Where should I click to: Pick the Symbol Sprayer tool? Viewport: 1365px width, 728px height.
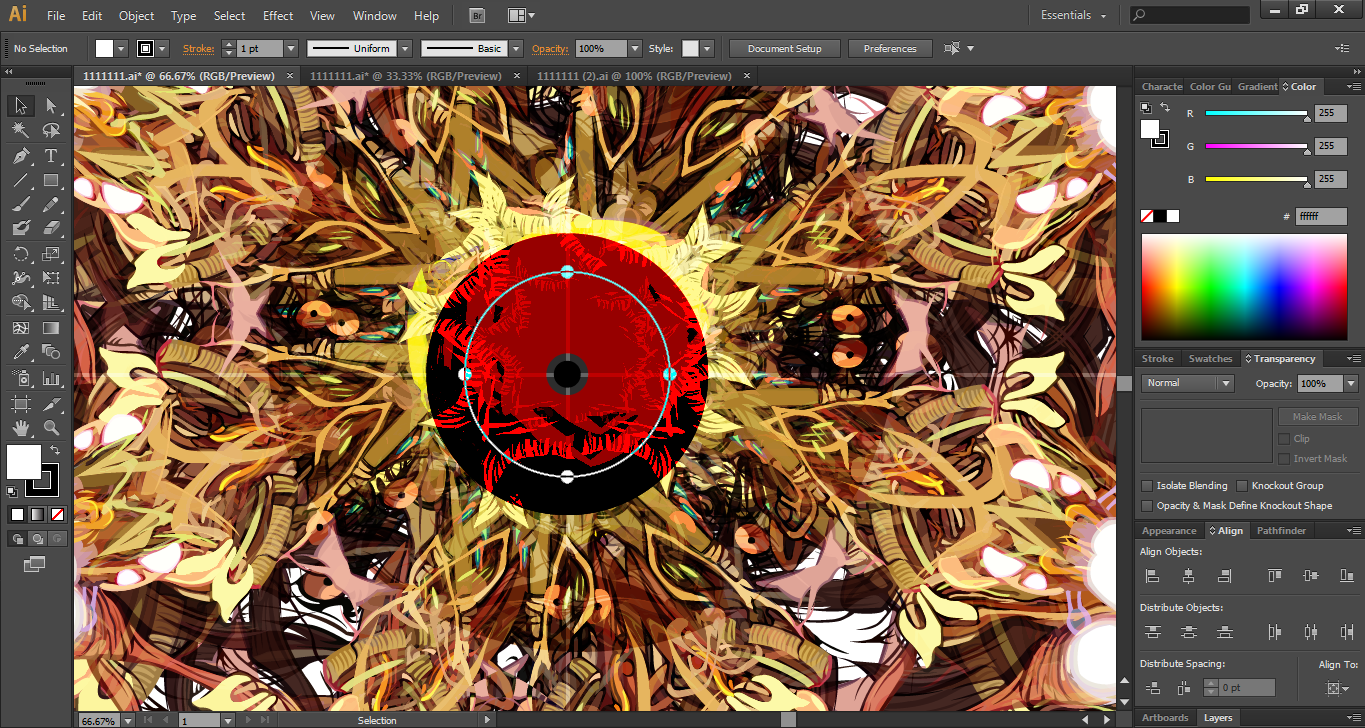[x=20, y=379]
